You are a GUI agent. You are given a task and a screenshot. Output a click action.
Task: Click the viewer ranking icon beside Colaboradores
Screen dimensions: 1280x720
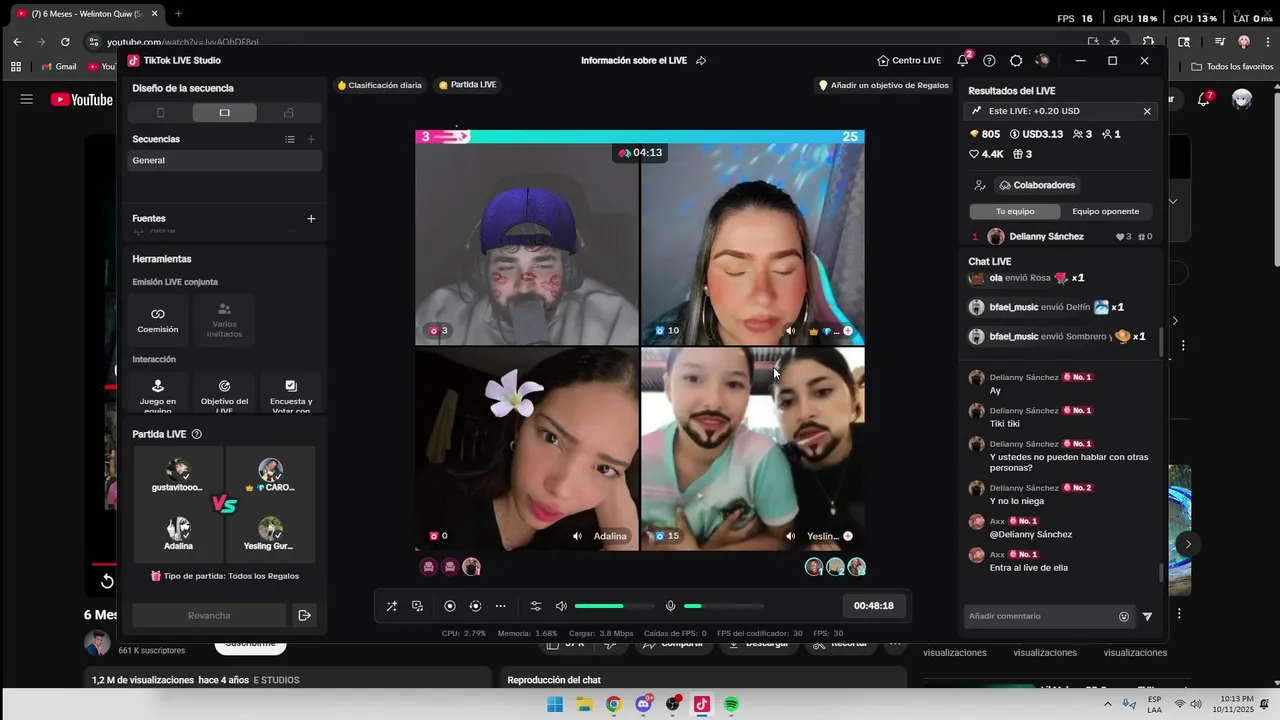(980, 185)
